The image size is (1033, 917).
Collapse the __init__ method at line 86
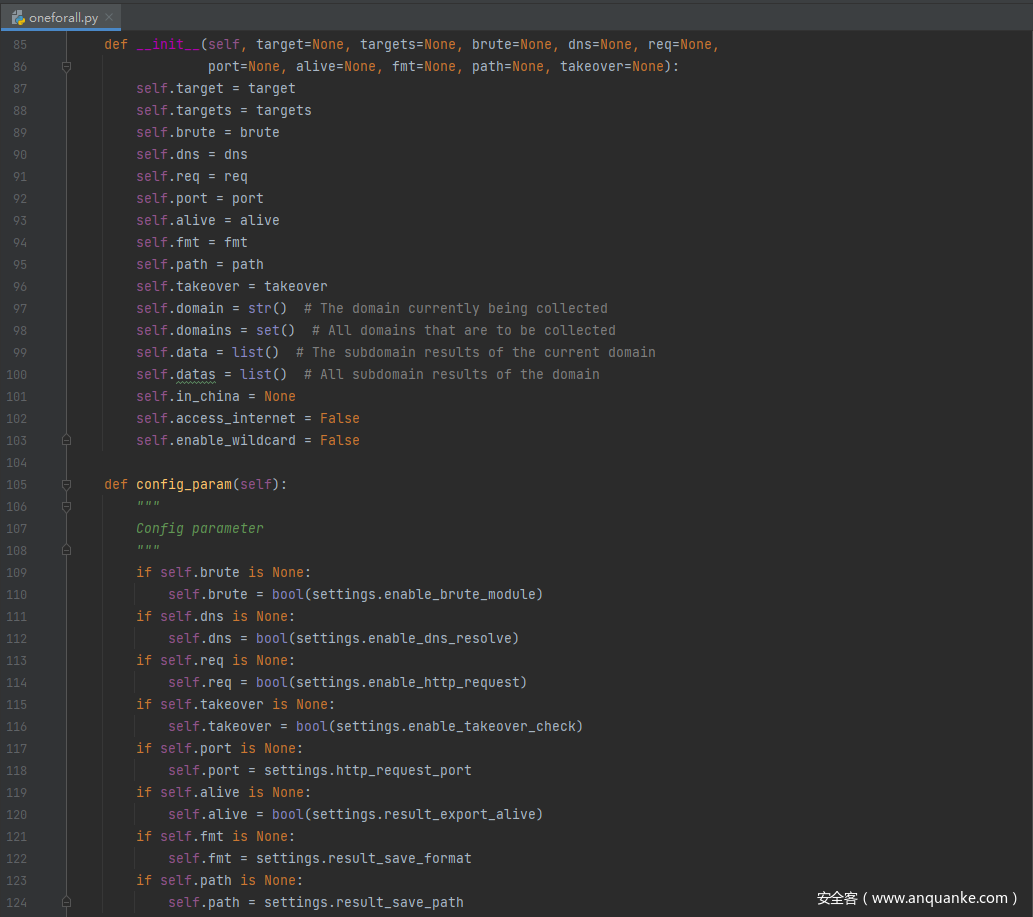click(x=66, y=67)
